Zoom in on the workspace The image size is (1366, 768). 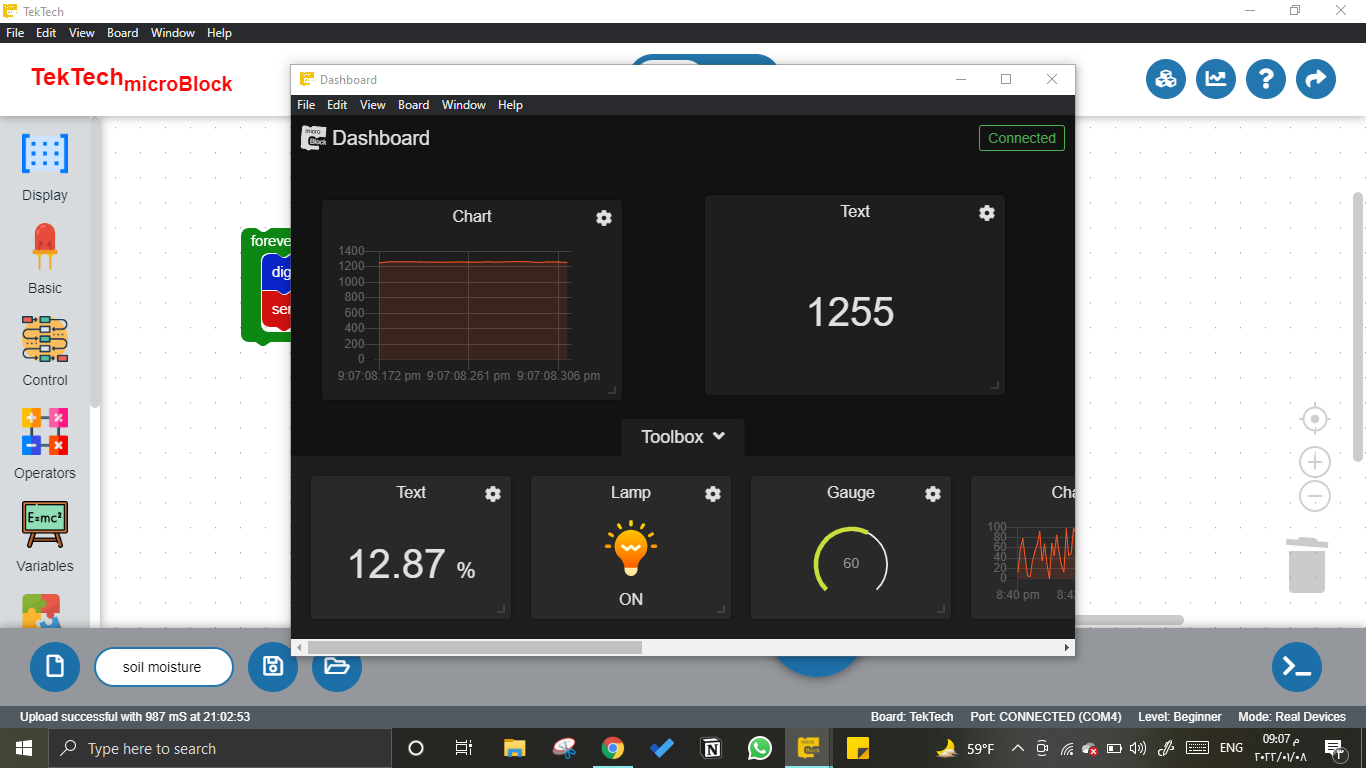click(1315, 462)
